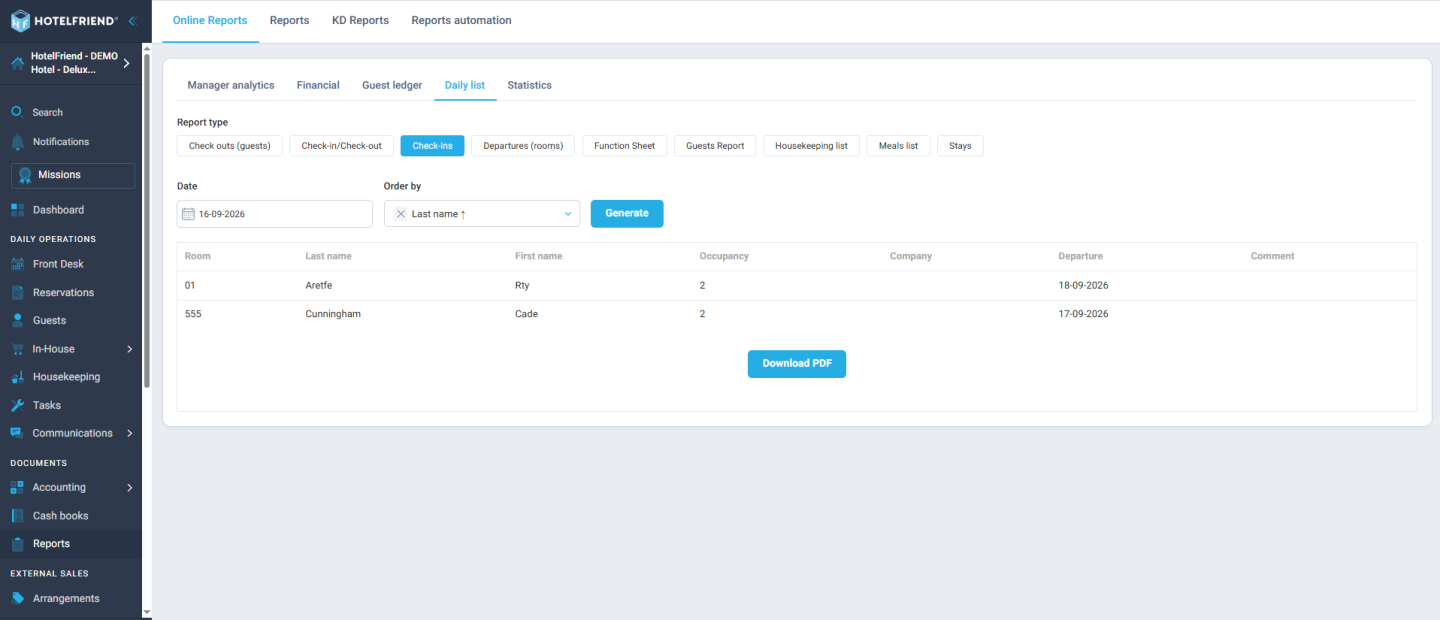Viewport: 1440px width, 620px height.
Task: Clear the Last name sort with X icon
Action: (x=401, y=214)
